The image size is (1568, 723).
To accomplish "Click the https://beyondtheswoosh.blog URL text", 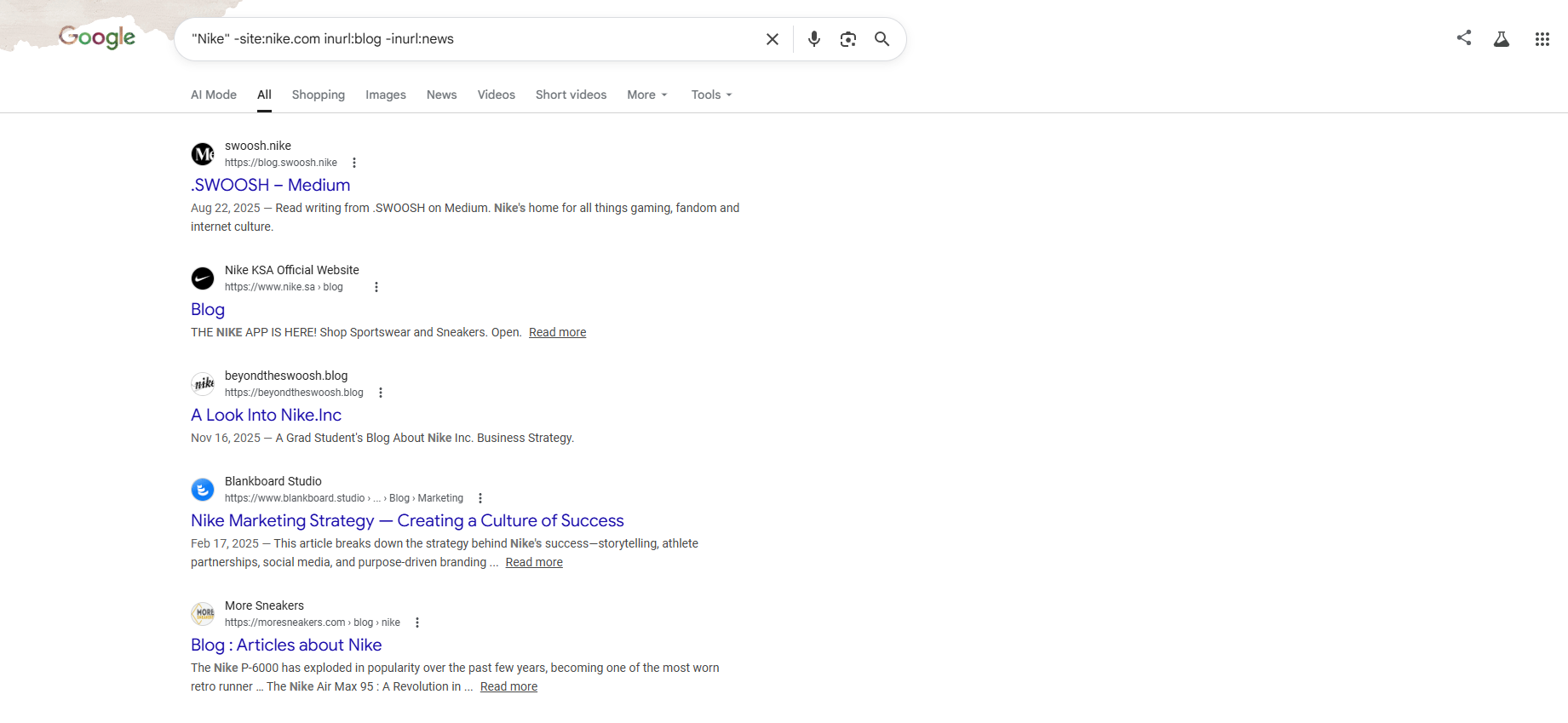I will (x=294, y=393).
